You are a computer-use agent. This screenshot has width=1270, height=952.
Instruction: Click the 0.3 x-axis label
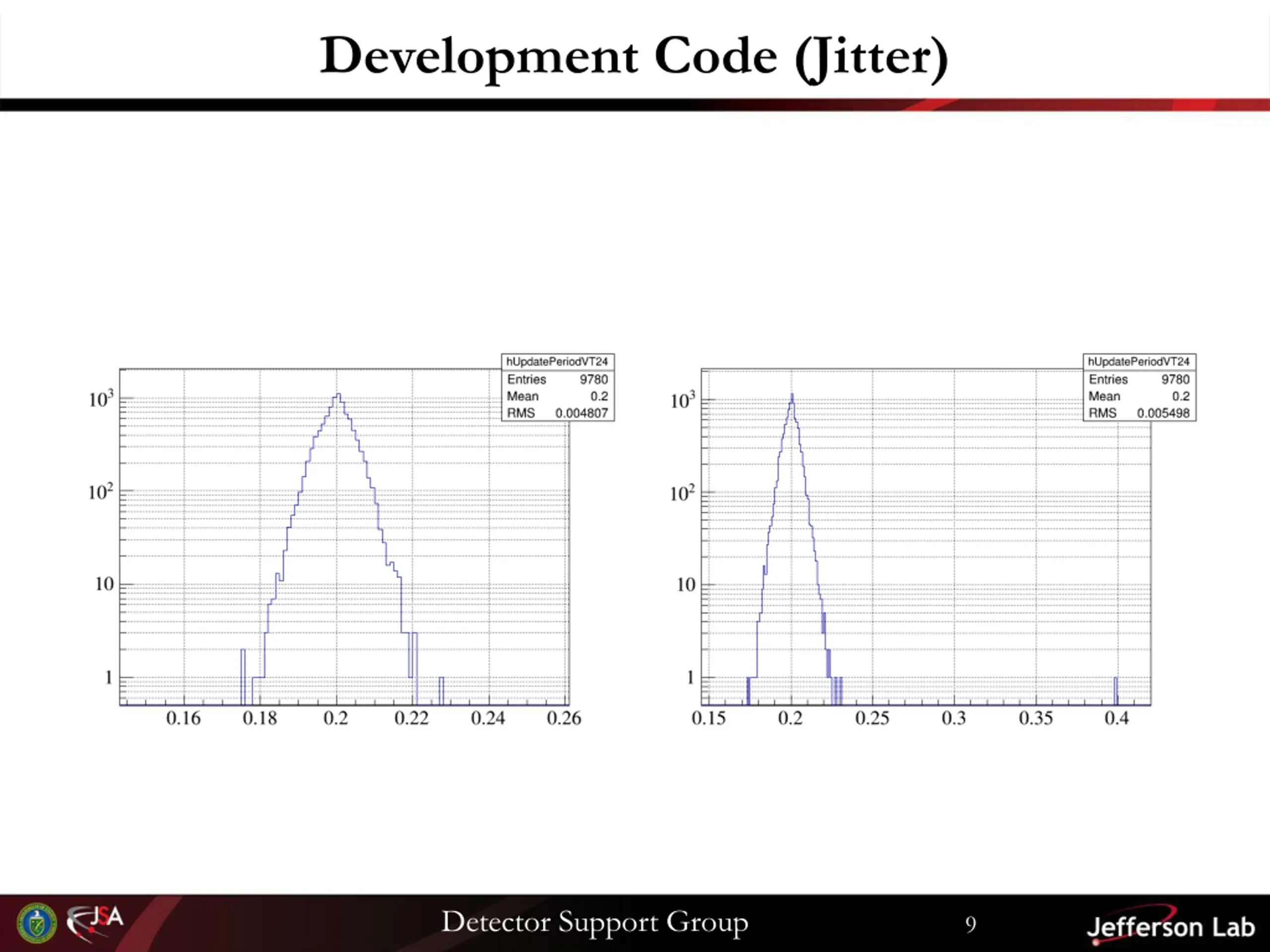coord(953,718)
